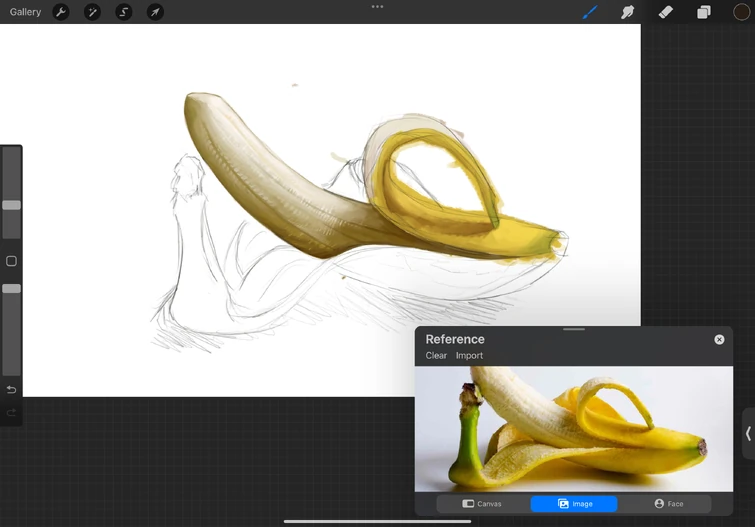Image resolution: width=755 pixels, height=527 pixels.
Task: Undo the last action
Action: (x=11, y=389)
